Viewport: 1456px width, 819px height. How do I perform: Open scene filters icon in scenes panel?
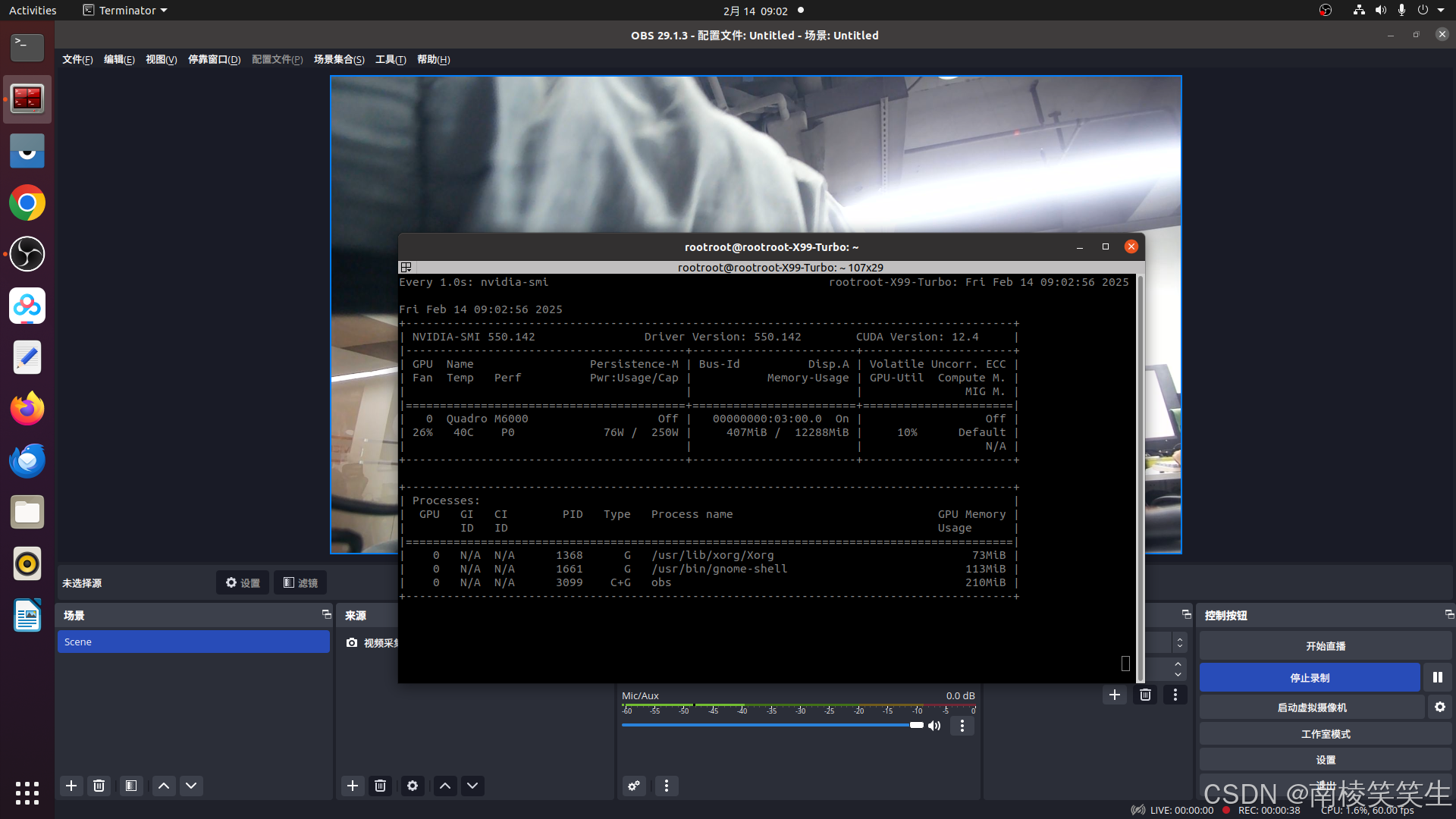click(x=131, y=786)
